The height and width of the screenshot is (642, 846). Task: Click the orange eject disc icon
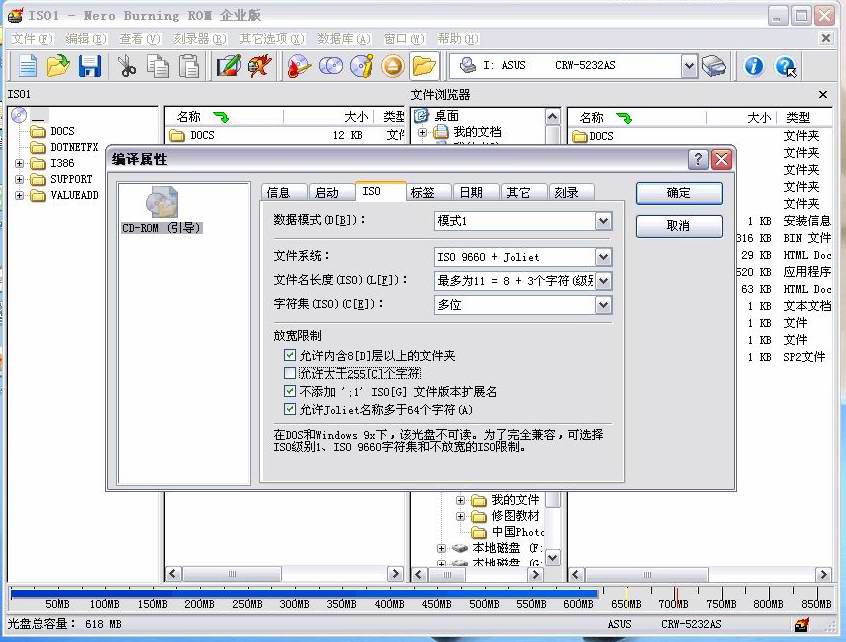point(393,66)
